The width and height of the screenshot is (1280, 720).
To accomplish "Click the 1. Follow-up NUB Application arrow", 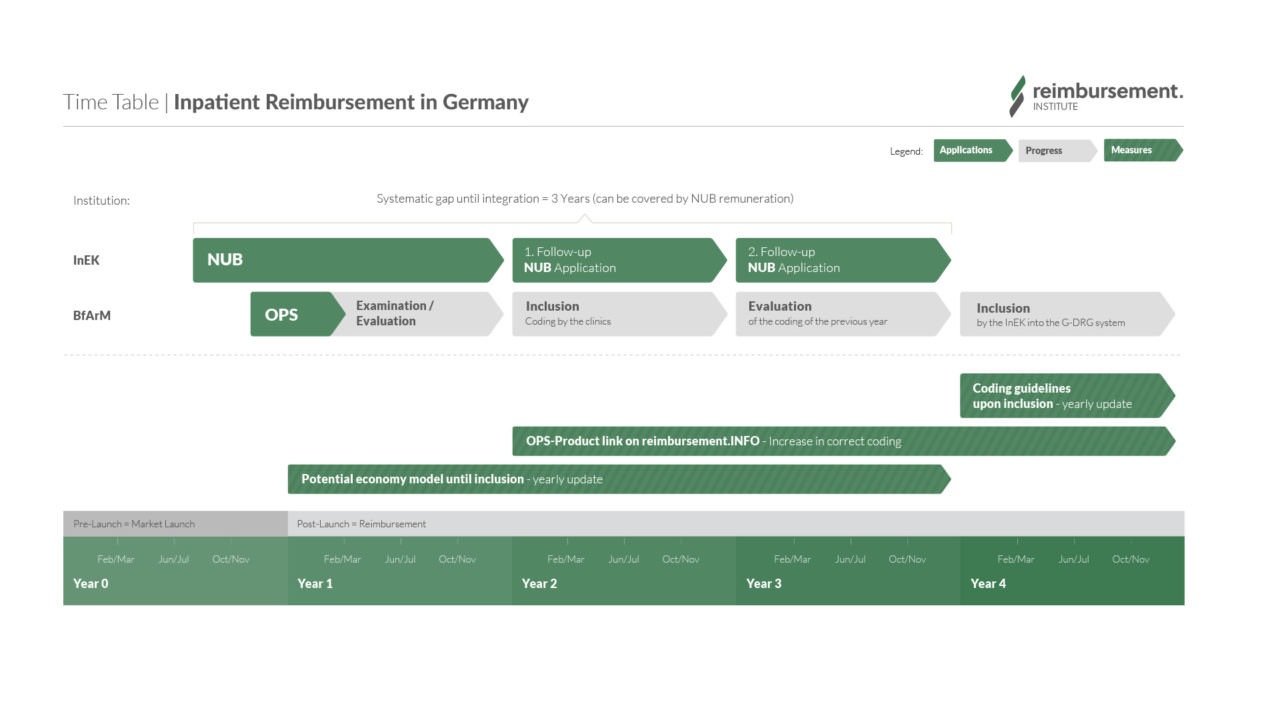I will click(x=620, y=260).
